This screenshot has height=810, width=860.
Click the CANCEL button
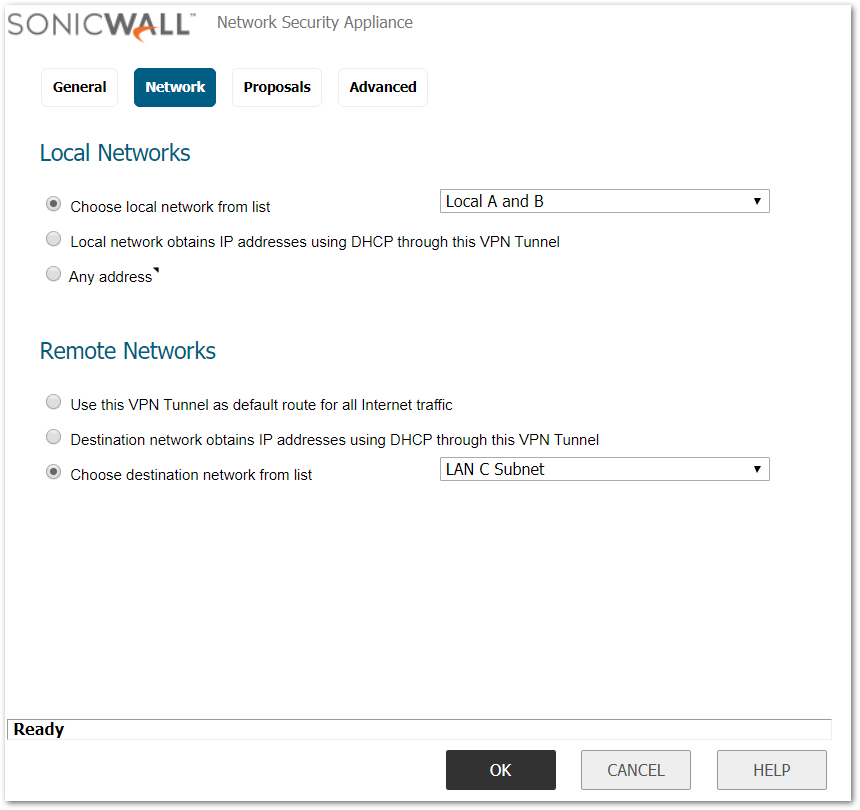(x=636, y=770)
